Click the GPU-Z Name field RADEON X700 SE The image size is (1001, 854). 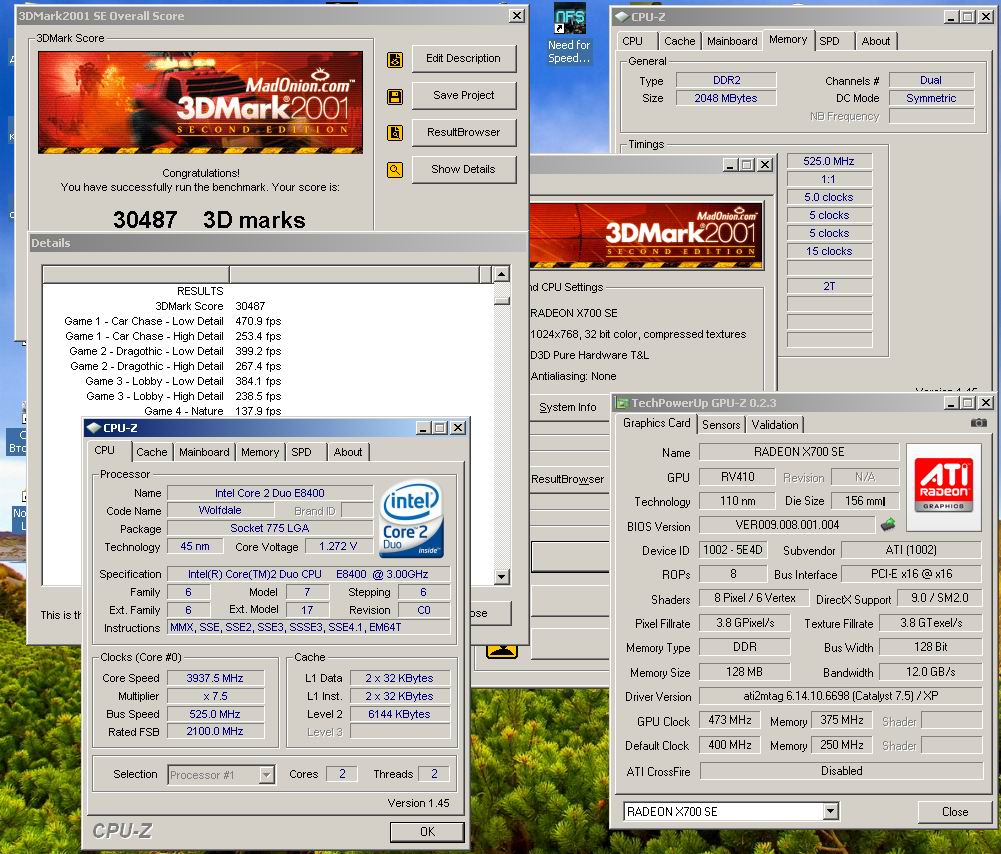[x=799, y=452]
